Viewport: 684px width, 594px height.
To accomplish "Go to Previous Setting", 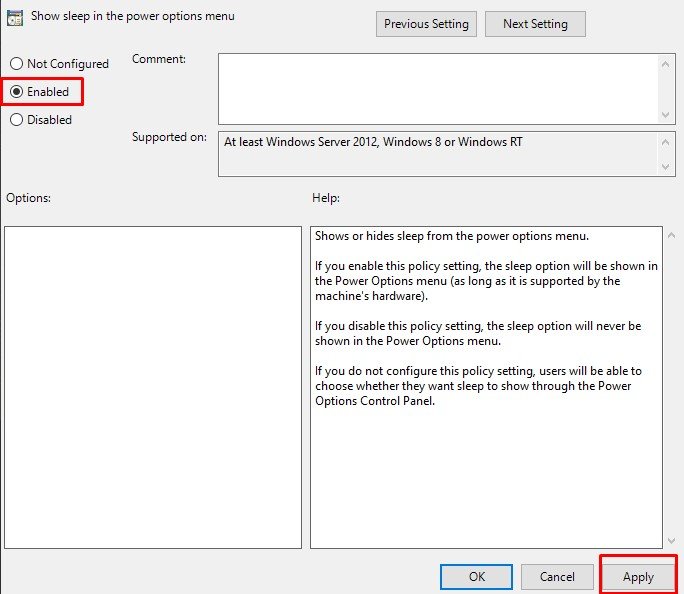I will coord(426,24).
